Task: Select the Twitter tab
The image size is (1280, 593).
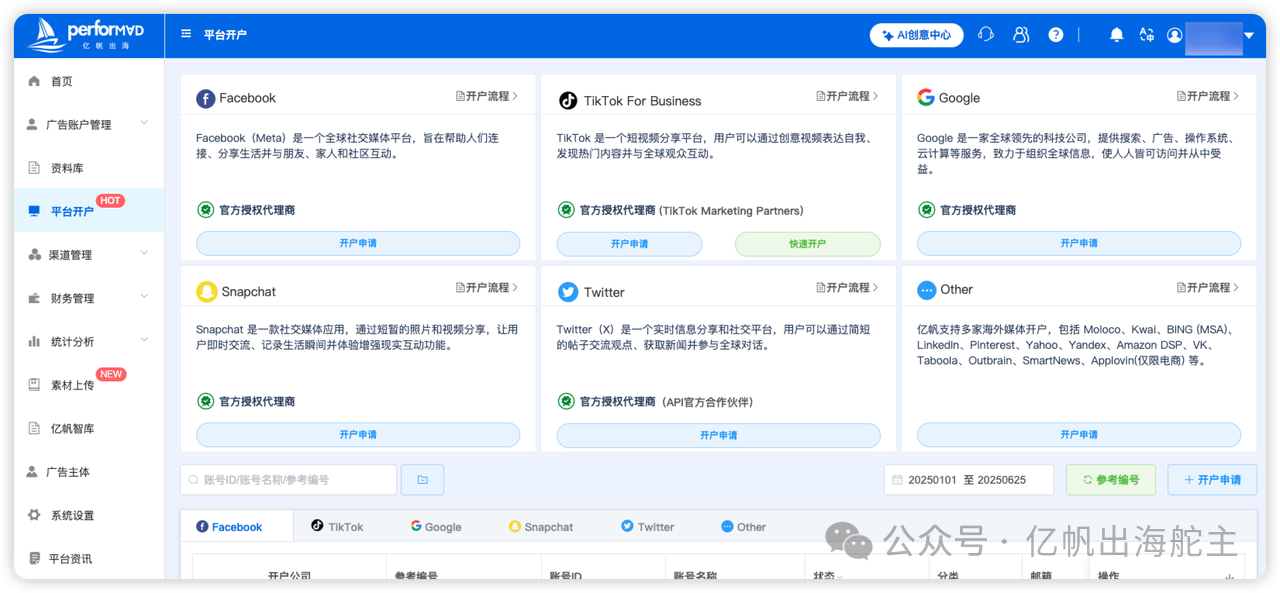Action: click(x=647, y=527)
